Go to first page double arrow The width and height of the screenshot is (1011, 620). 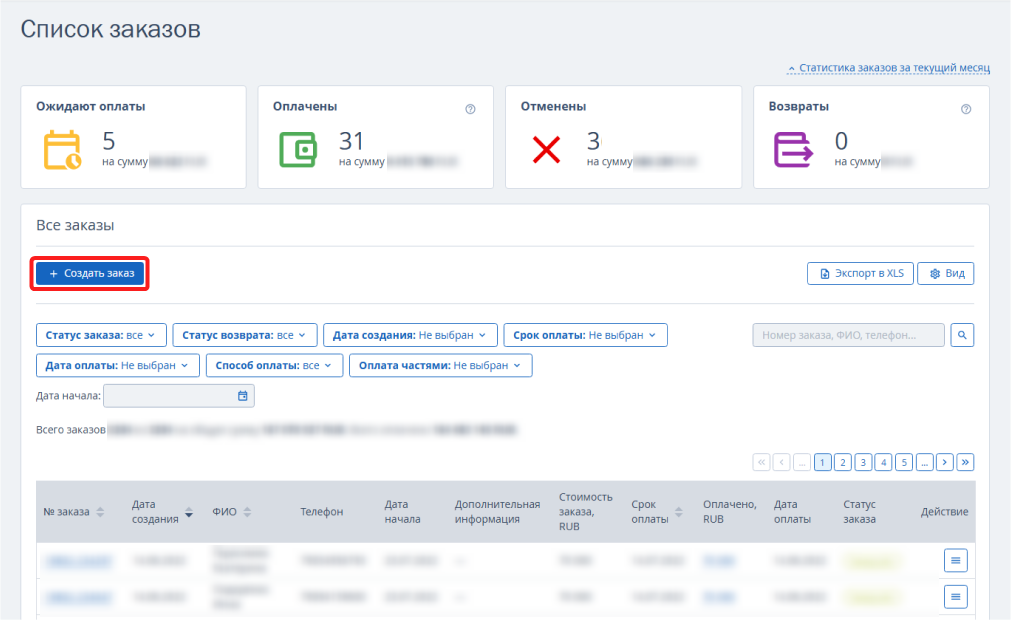point(761,462)
